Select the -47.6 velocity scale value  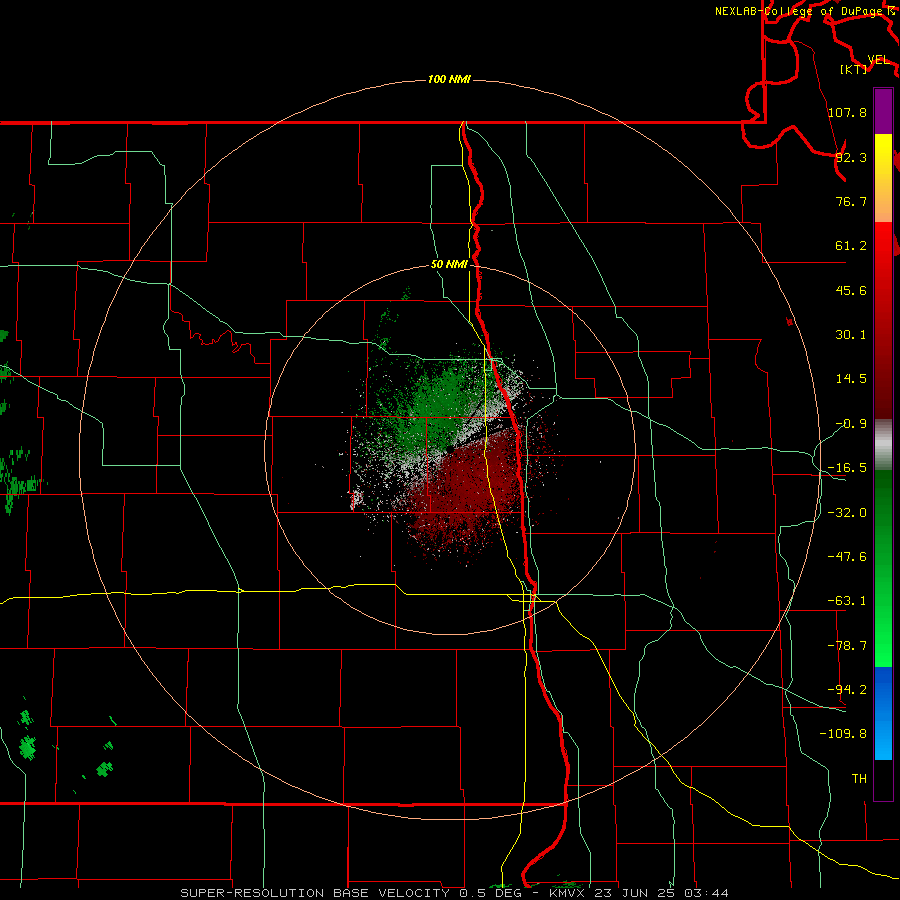pos(847,557)
